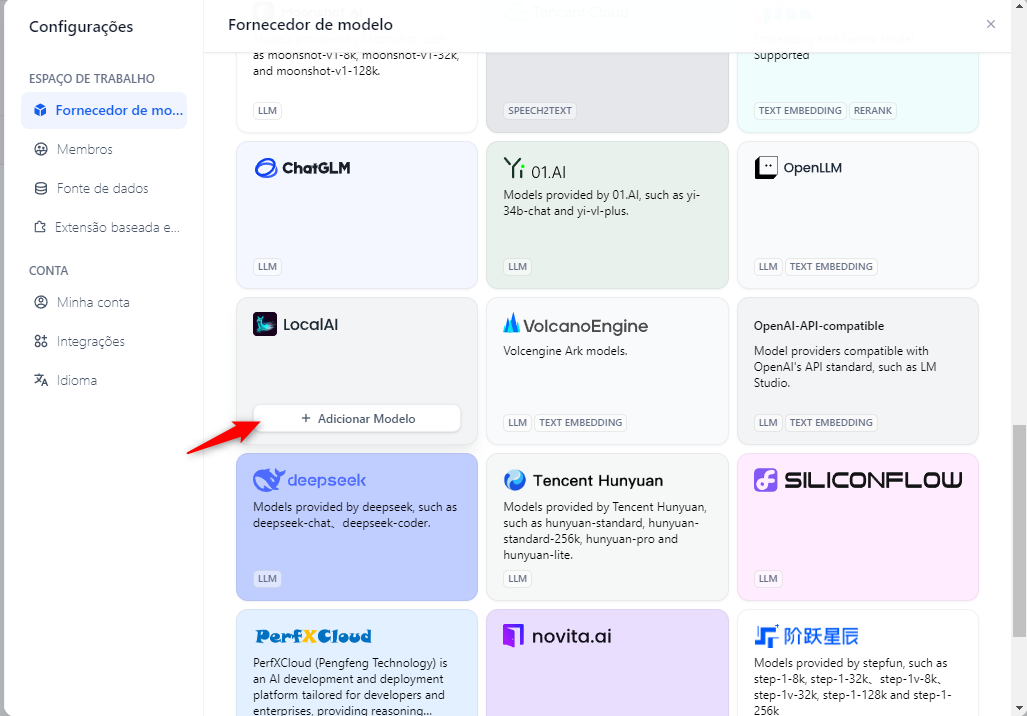Click the deepseek whale logo
Image resolution: width=1027 pixels, height=716 pixels.
[x=269, y=480]
